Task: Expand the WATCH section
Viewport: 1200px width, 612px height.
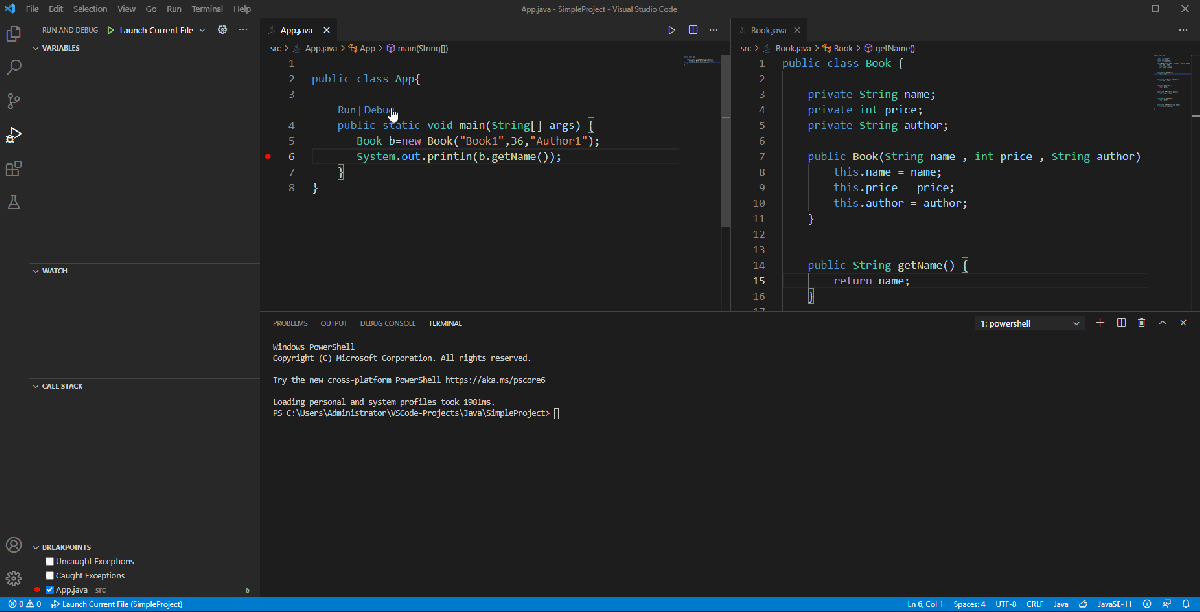Action: pyautogui.click(x=54, y=271)
